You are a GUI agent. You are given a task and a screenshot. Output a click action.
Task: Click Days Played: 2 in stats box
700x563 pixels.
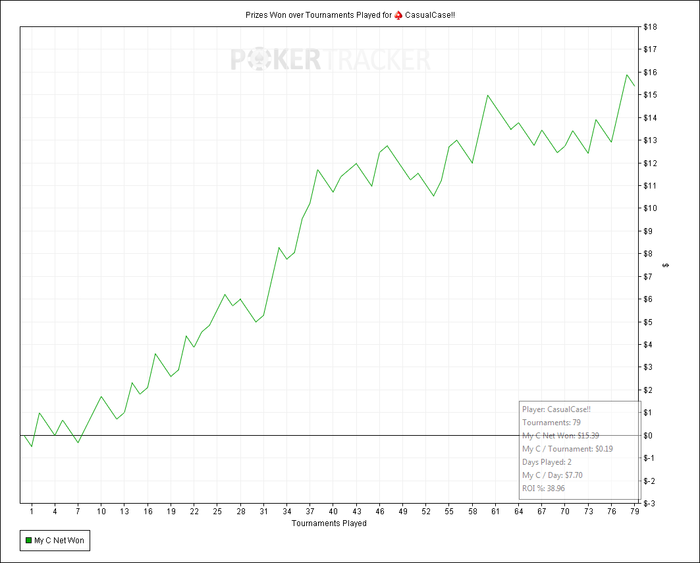[547, 462]
